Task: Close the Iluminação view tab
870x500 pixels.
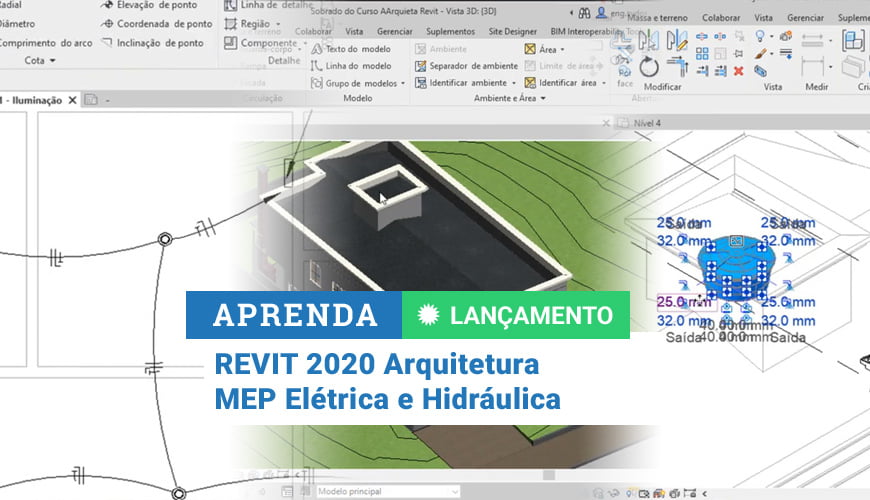Action: click(x=72, y=100)
